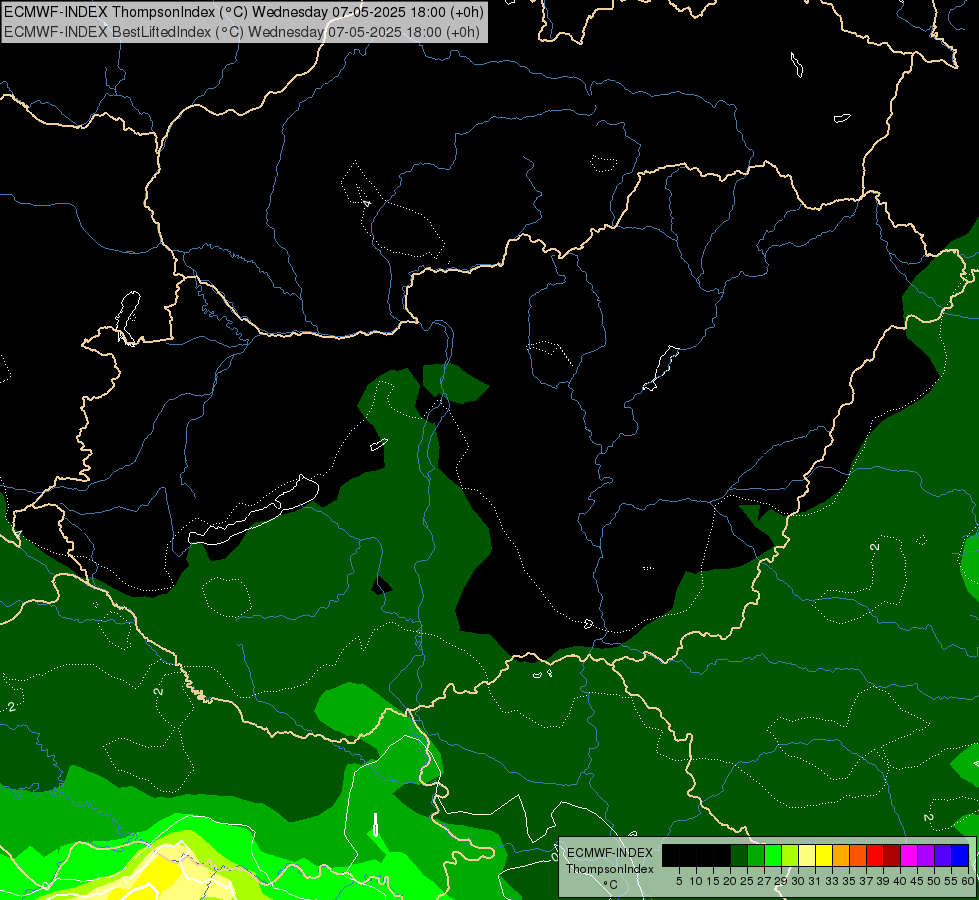Click the ECMWF-INDEX BestLiftedIndex title line
The width and height of the screenshot is (979, 900).
[242, 32]
